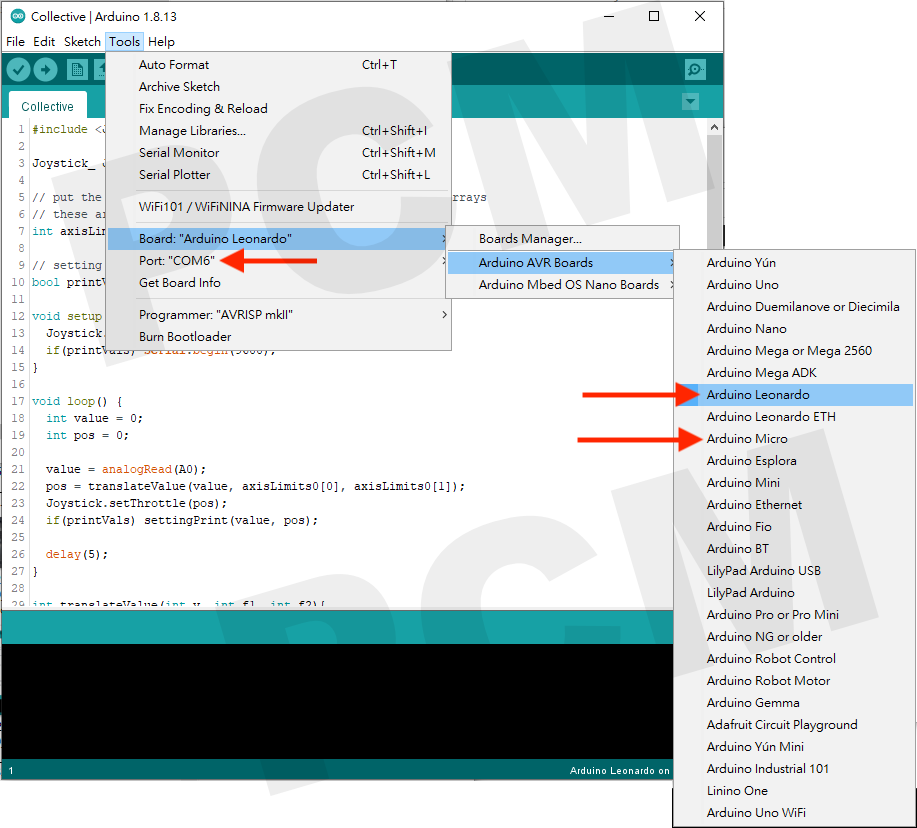This screenshot has height=828, width=917.
Task: Open Manage Libraries...
Action: click(278, 131)
